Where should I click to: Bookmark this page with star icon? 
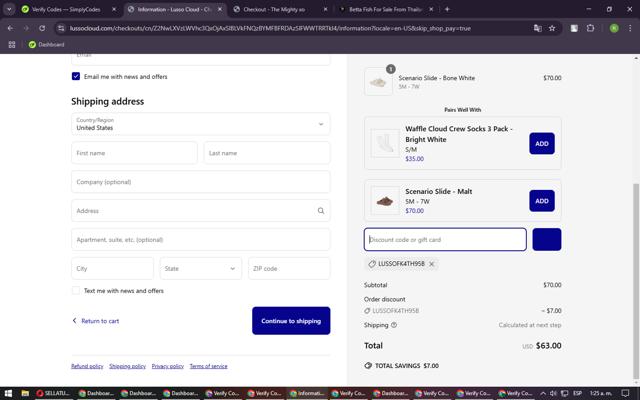(552, 28)
